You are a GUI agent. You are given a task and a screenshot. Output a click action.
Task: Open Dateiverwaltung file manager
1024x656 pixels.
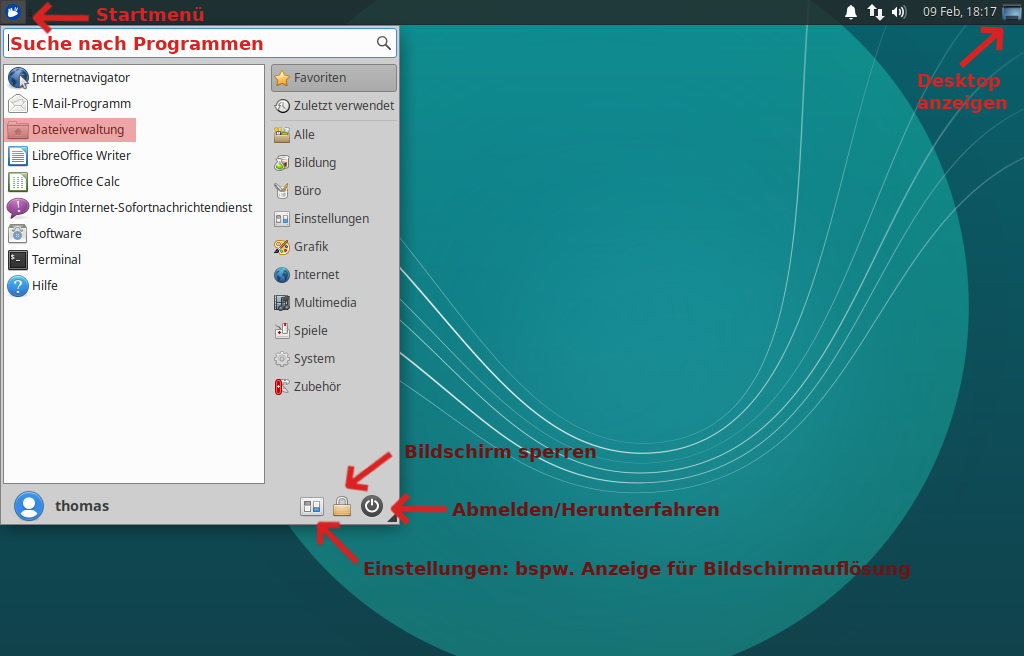(78, 130)
